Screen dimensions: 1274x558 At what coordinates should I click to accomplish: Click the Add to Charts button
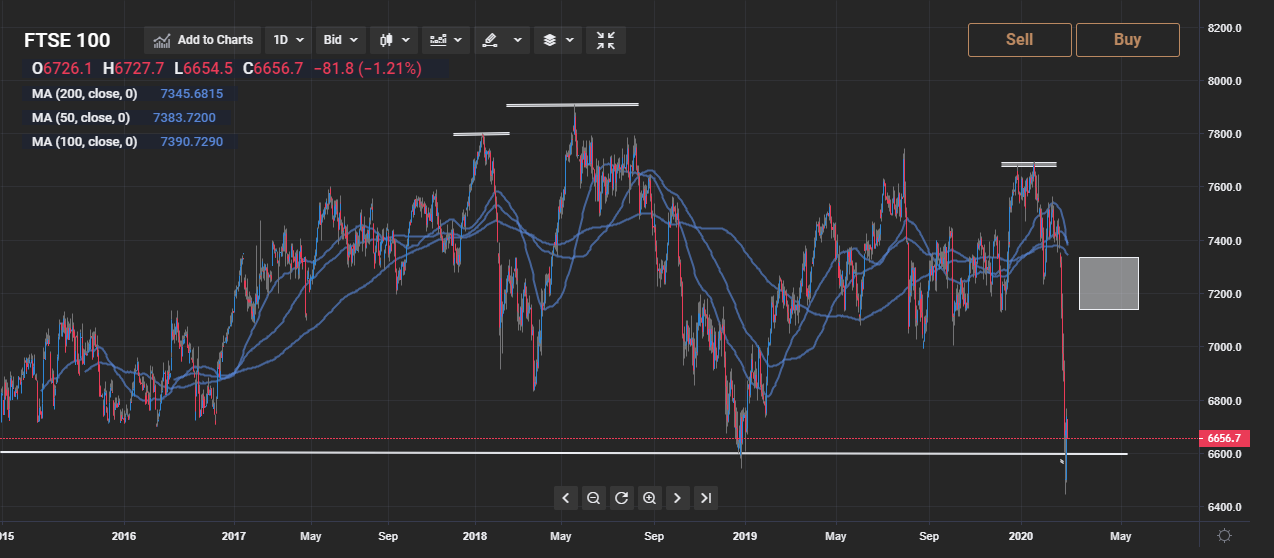tap(204, 40)
